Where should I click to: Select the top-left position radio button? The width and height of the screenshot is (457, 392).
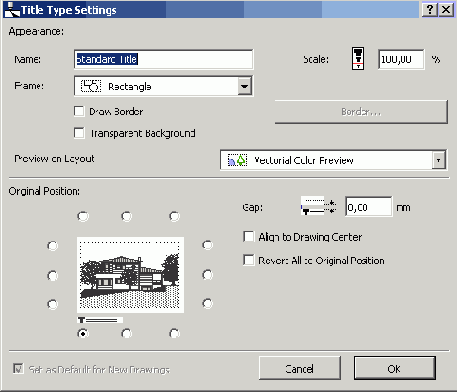point(83,216)
